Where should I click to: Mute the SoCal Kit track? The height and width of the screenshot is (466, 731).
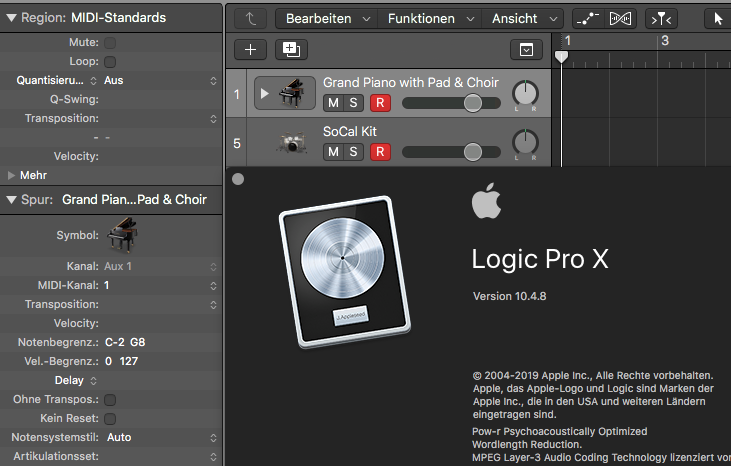[x=333, y=152]
